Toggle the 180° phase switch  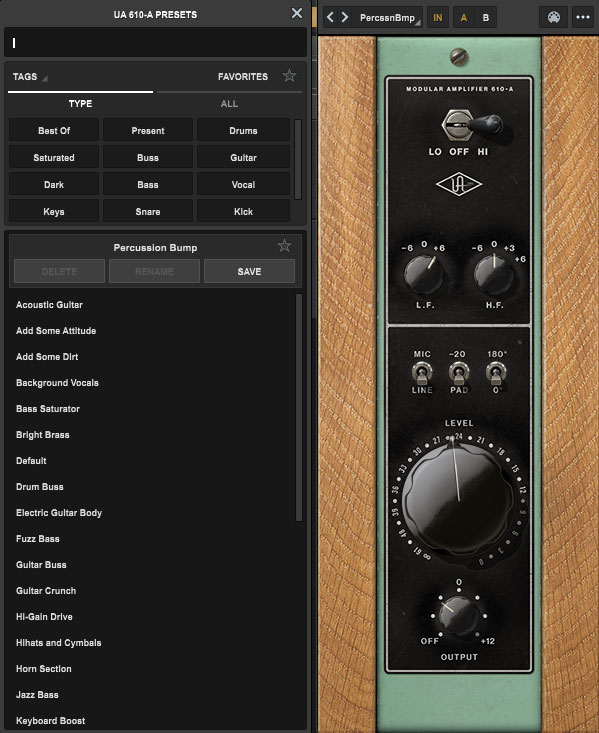[x=496, y=373]
